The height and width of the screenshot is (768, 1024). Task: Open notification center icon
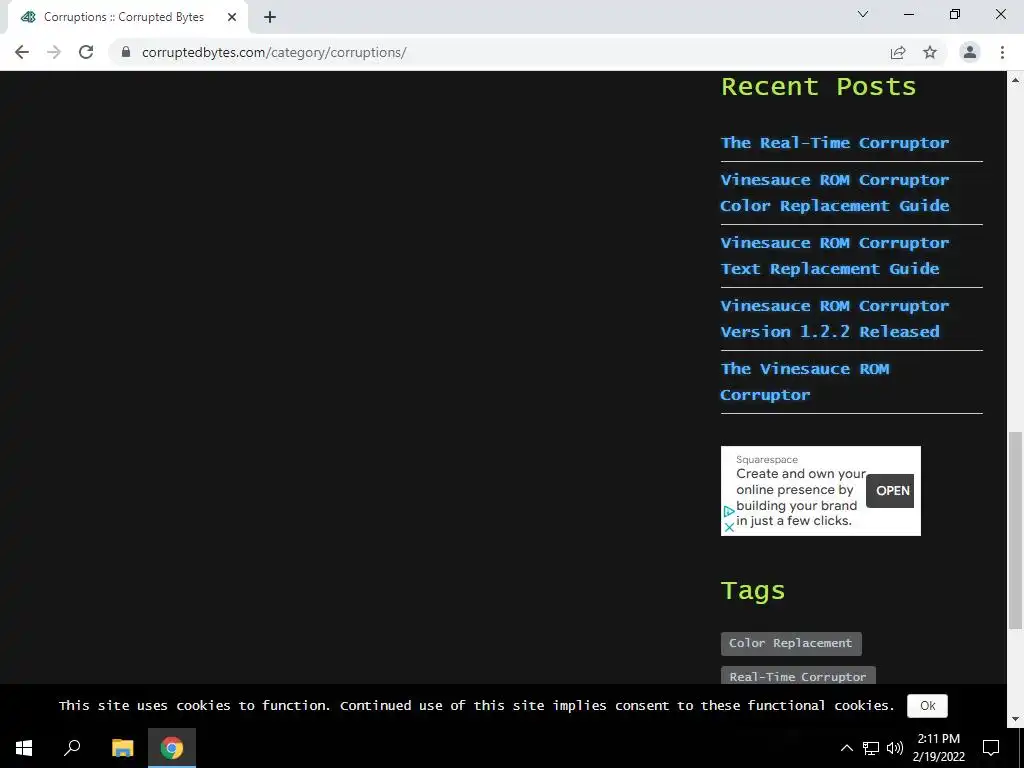click(991, 748)
